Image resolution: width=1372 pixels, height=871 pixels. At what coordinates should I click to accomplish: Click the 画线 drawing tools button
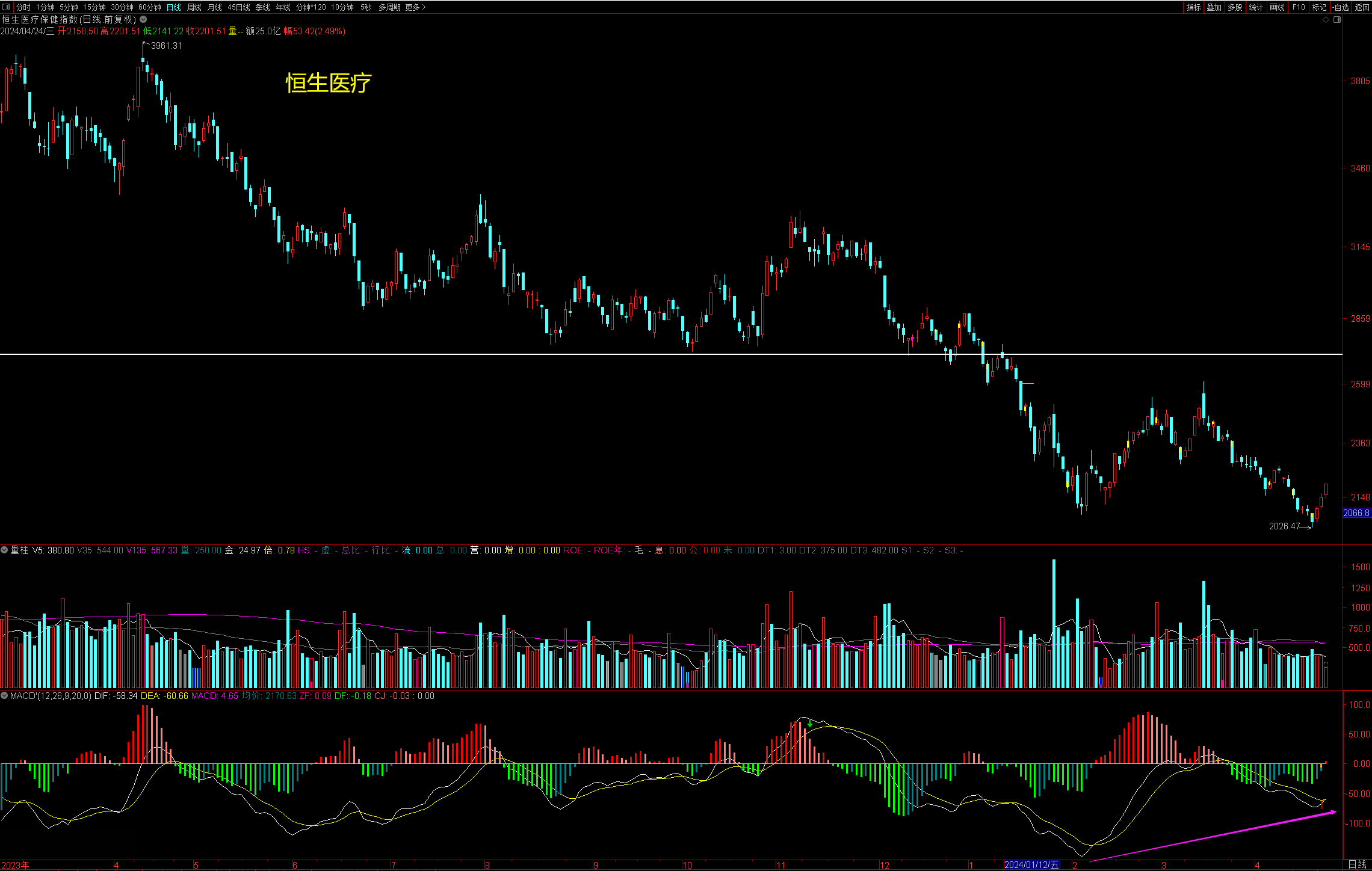point(1277,7)
